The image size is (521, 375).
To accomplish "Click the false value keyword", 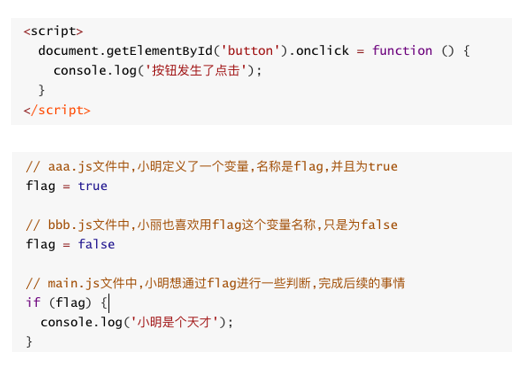I will pyautogui.click(x=96, y=244).
